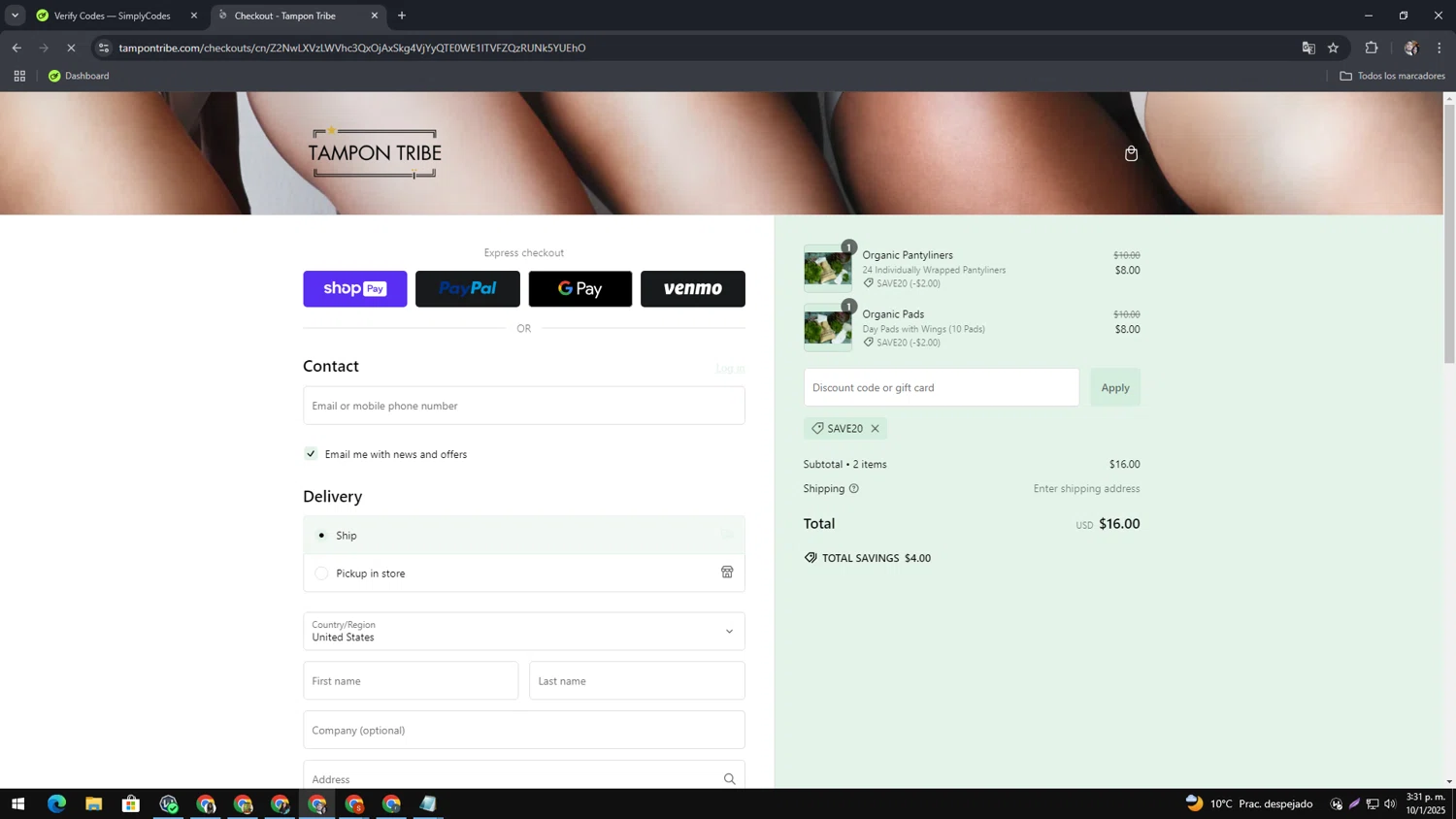The width and height of the screenshot is (1456, 819).
Task: Switch to Verify Codes SimplyCodes tab
Action: [115, 16]
